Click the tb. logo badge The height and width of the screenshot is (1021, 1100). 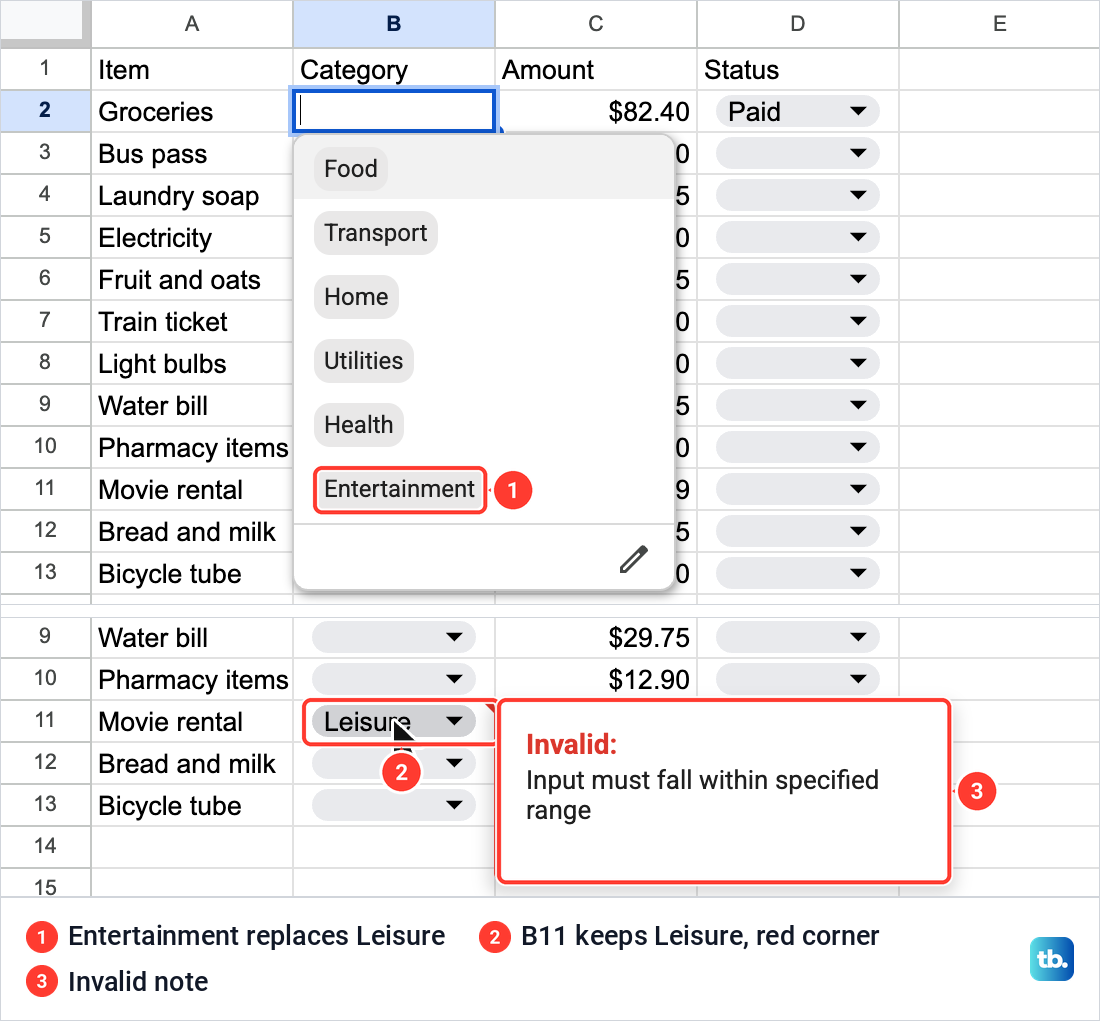click(x=1052, y=959)
